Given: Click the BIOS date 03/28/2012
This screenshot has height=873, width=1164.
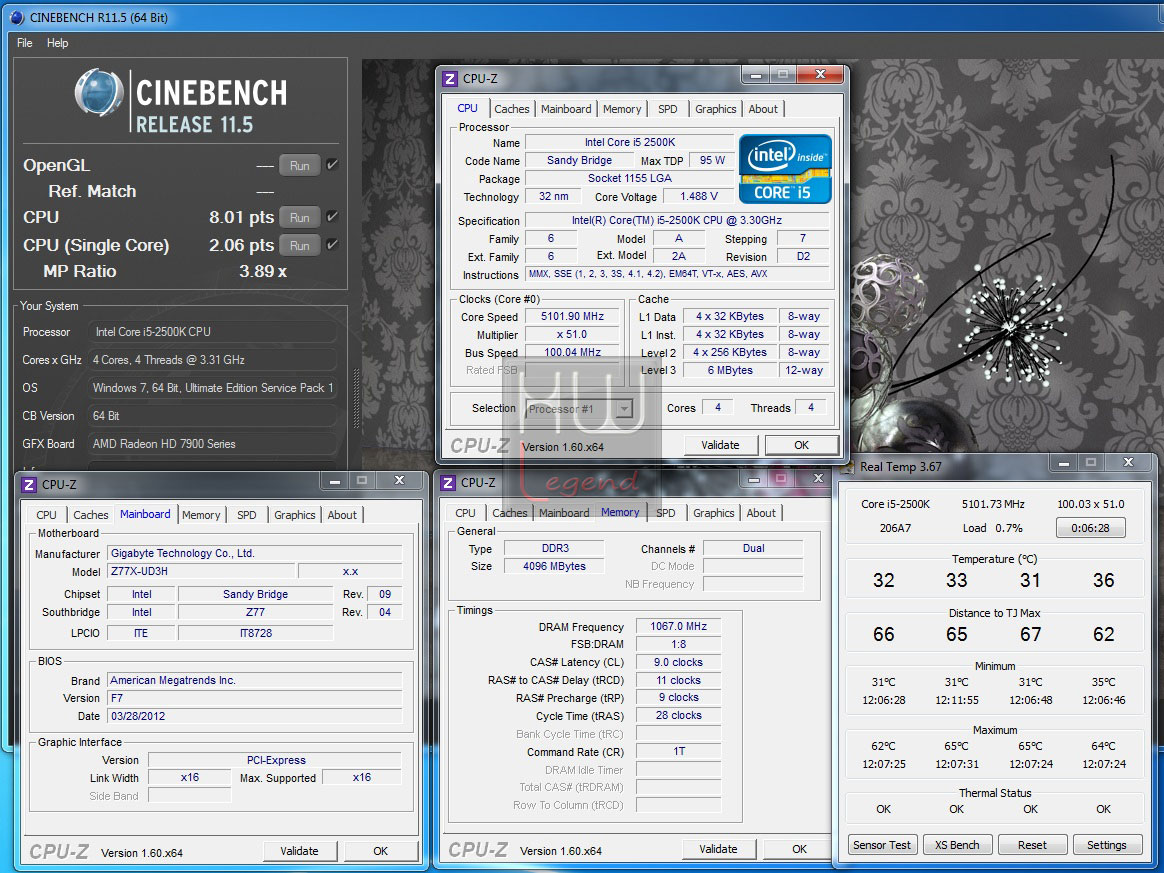Looking at the screenshot, I should point(255,716).
